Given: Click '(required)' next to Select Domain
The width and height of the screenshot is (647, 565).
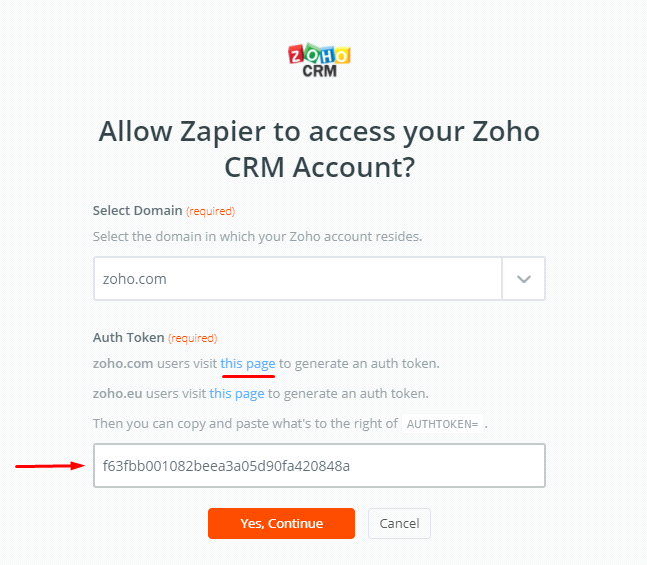Looking at the screenshot, I should [x=210, y=211].
